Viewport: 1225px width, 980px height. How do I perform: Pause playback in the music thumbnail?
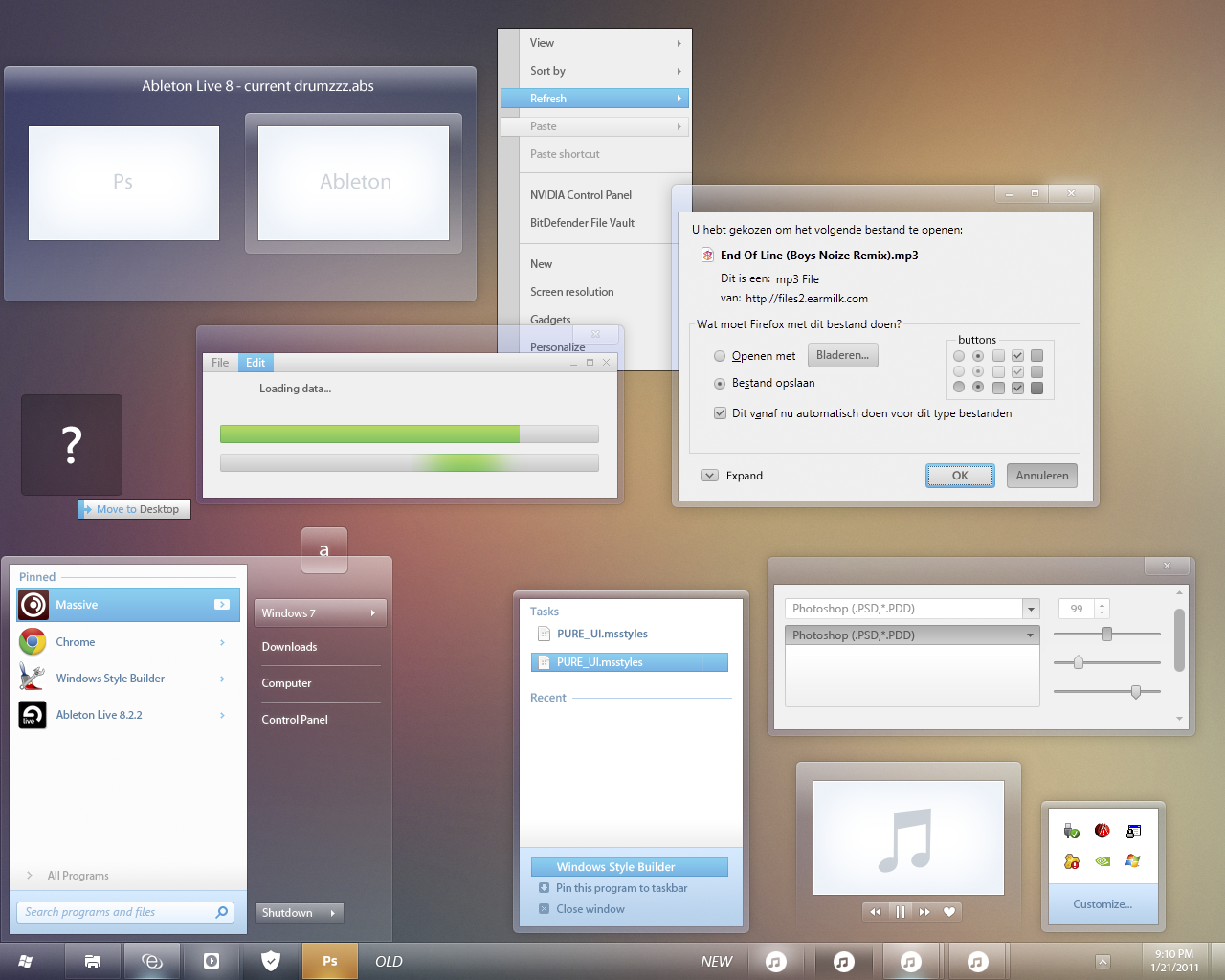(901, 912)
